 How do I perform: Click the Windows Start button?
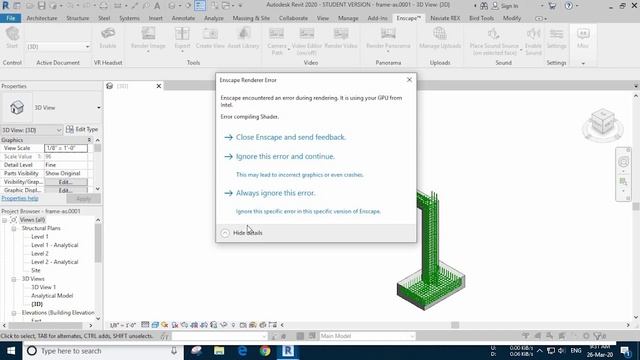[x=11, y=351]
